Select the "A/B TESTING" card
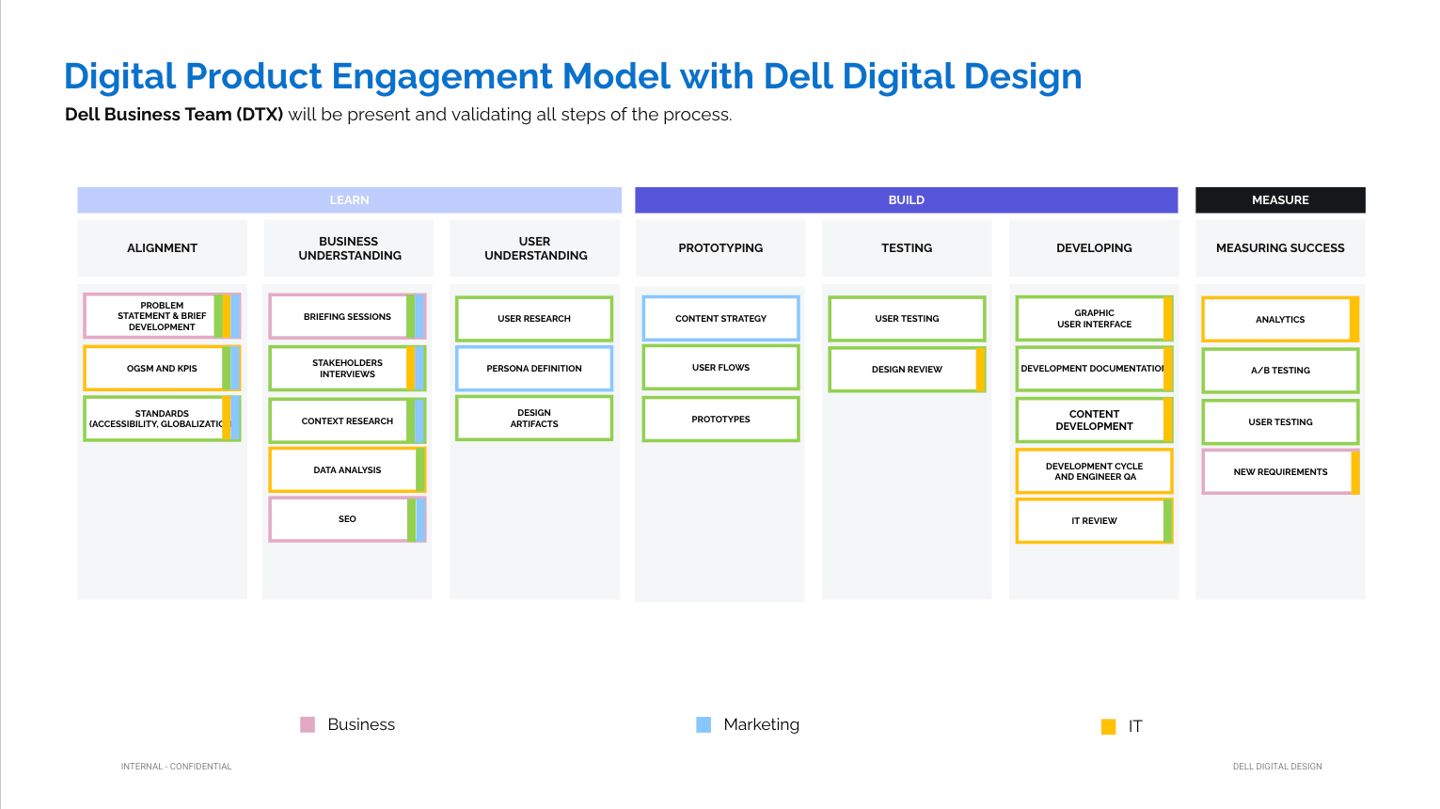 [x=1280, y=370]
